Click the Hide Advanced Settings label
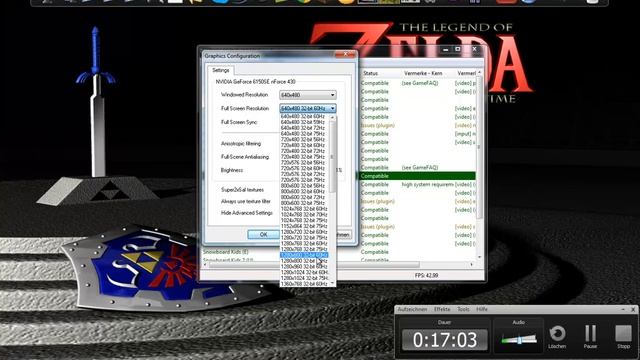This screenshot has height=360, width=640. (x=247, y=213)
